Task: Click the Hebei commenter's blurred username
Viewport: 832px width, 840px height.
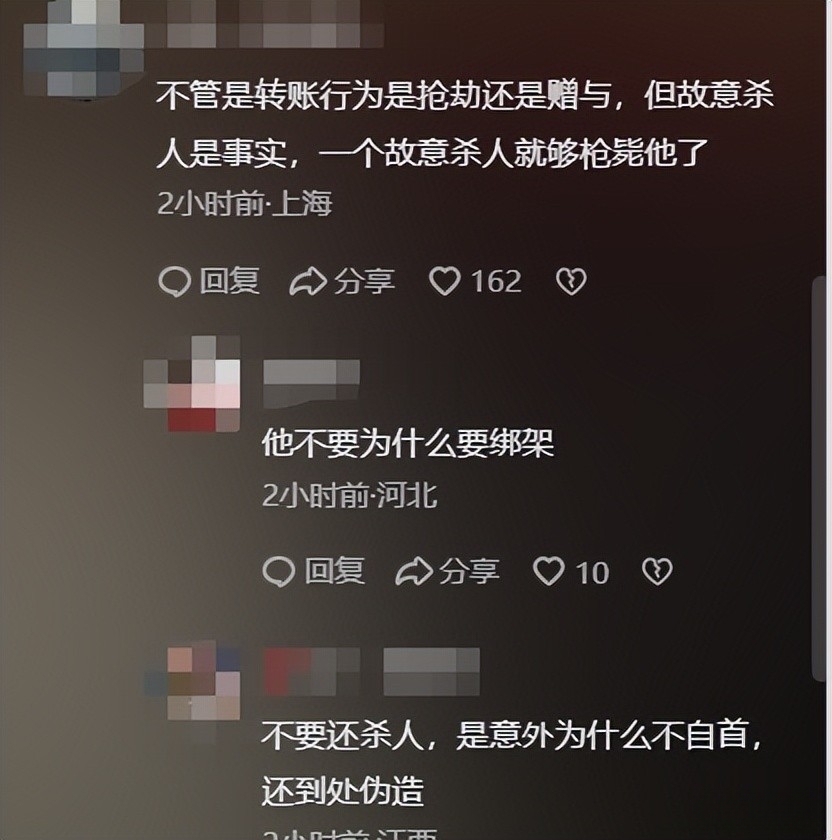Action: 311,384
